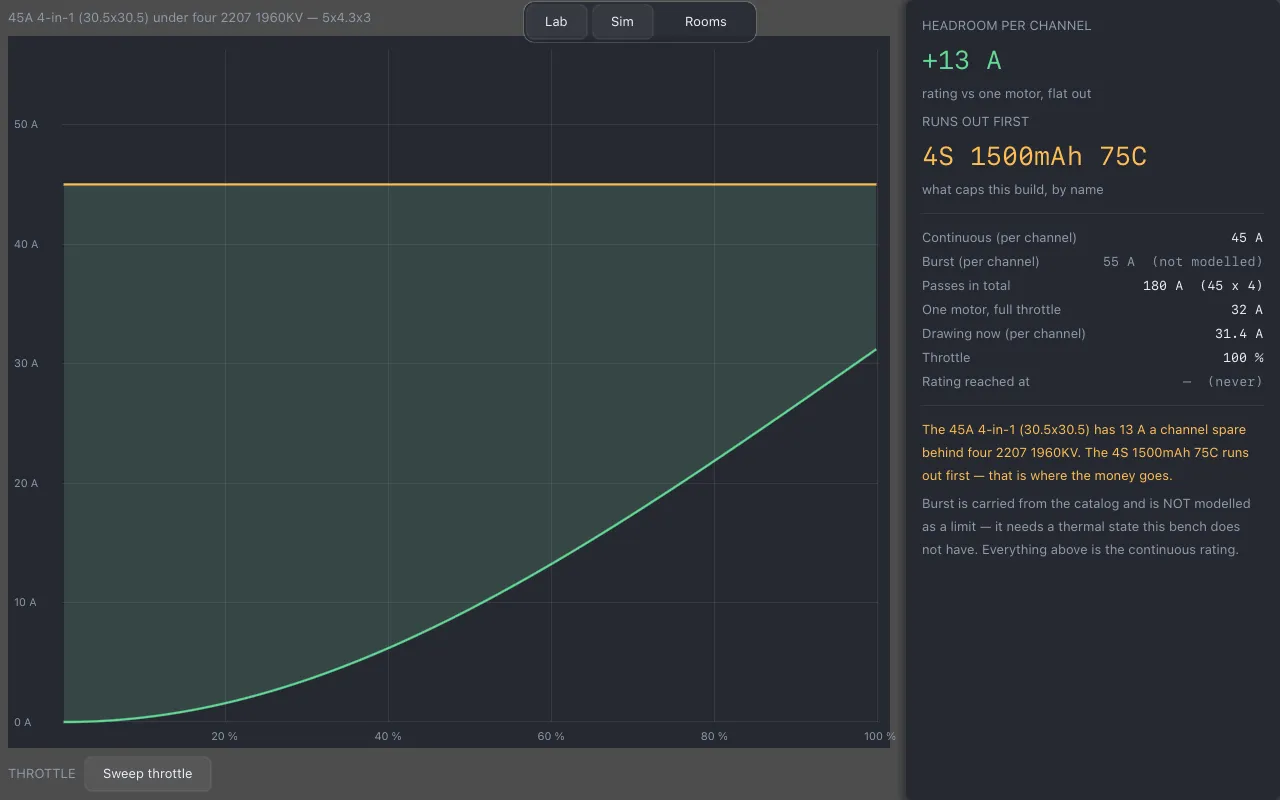Click the 20 A y-axis label

26,483
